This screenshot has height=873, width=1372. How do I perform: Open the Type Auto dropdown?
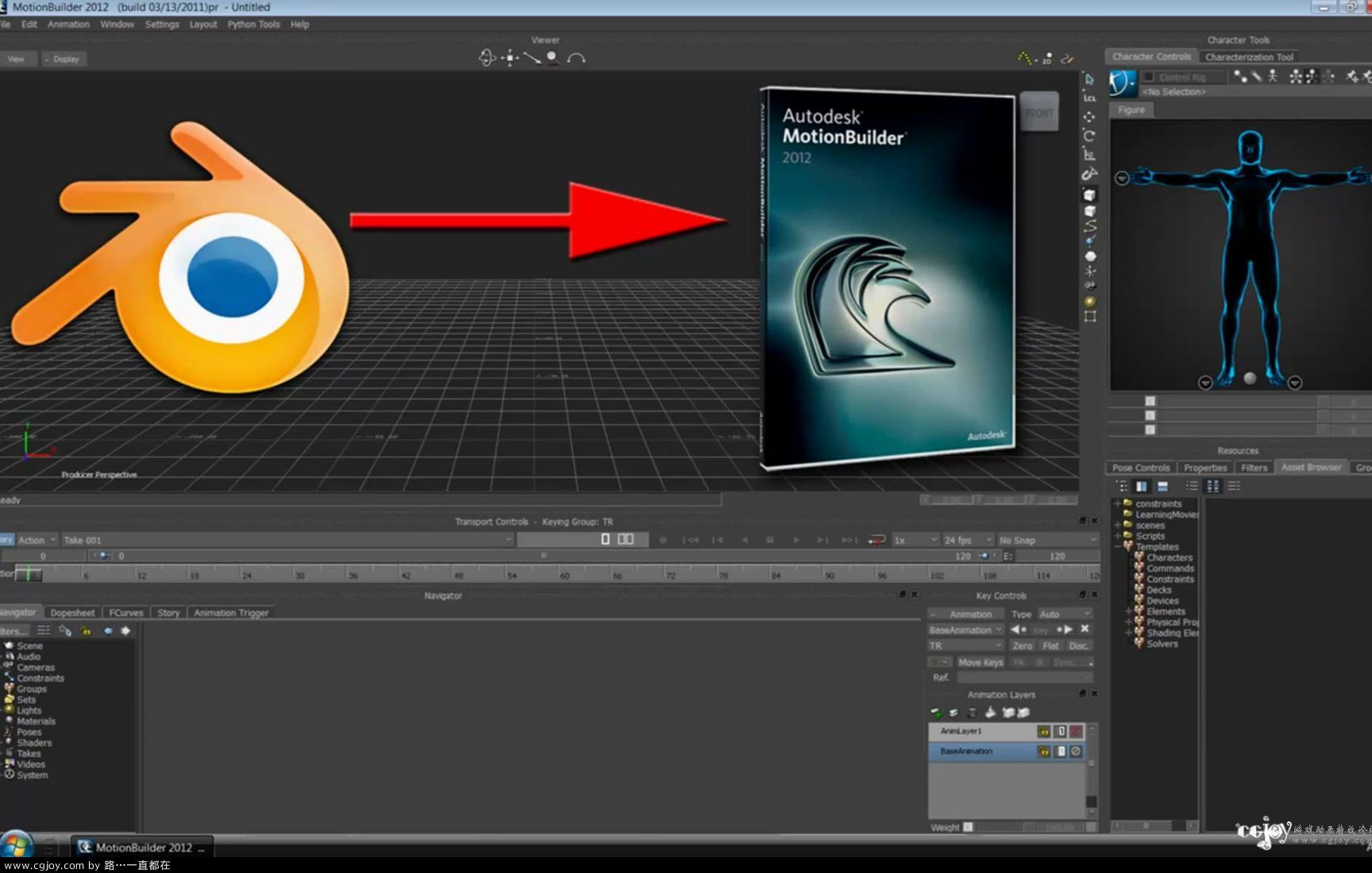pos(1065,614)
